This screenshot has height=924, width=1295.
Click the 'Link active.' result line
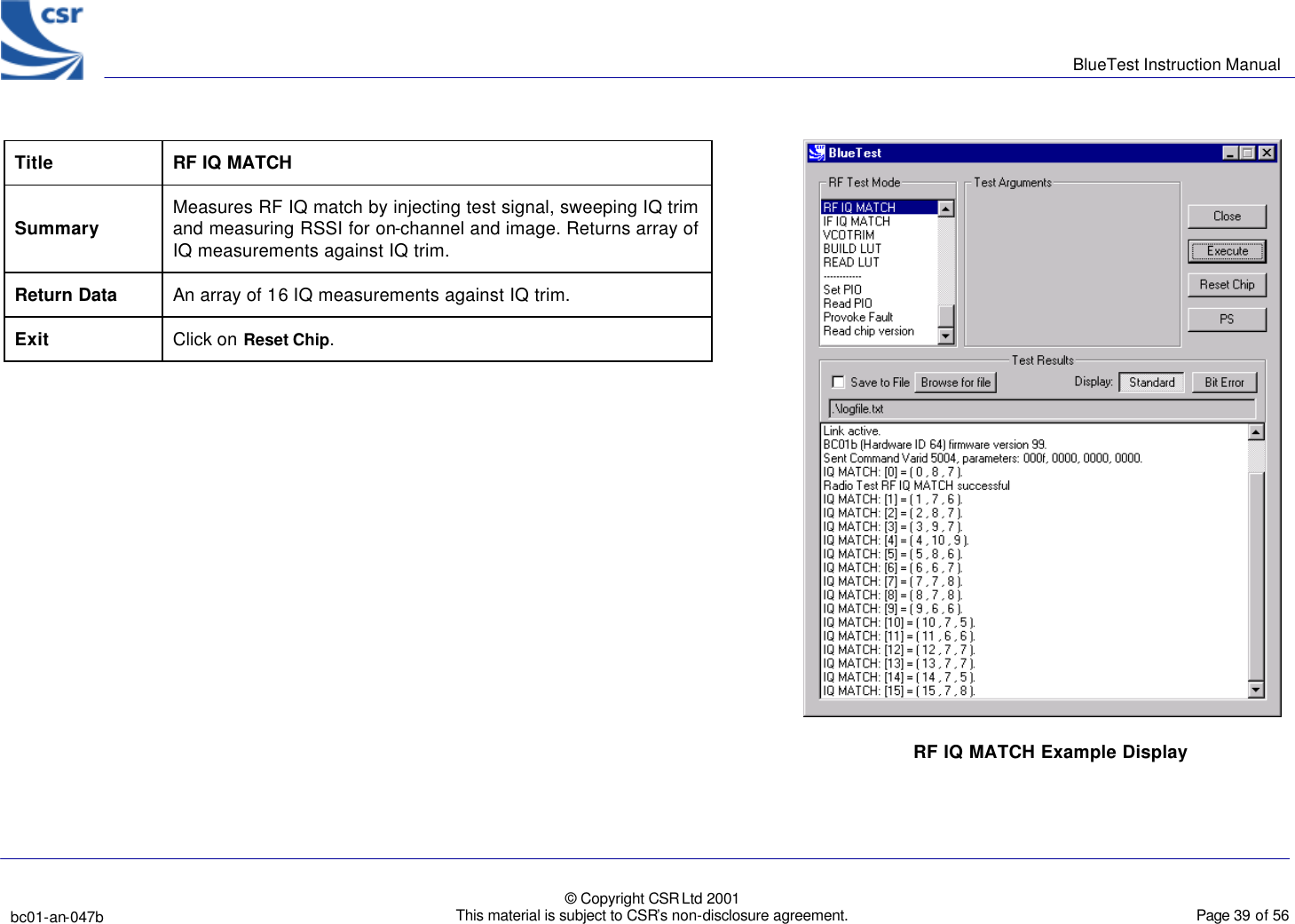pyautogui.click(x=851, y=431)
